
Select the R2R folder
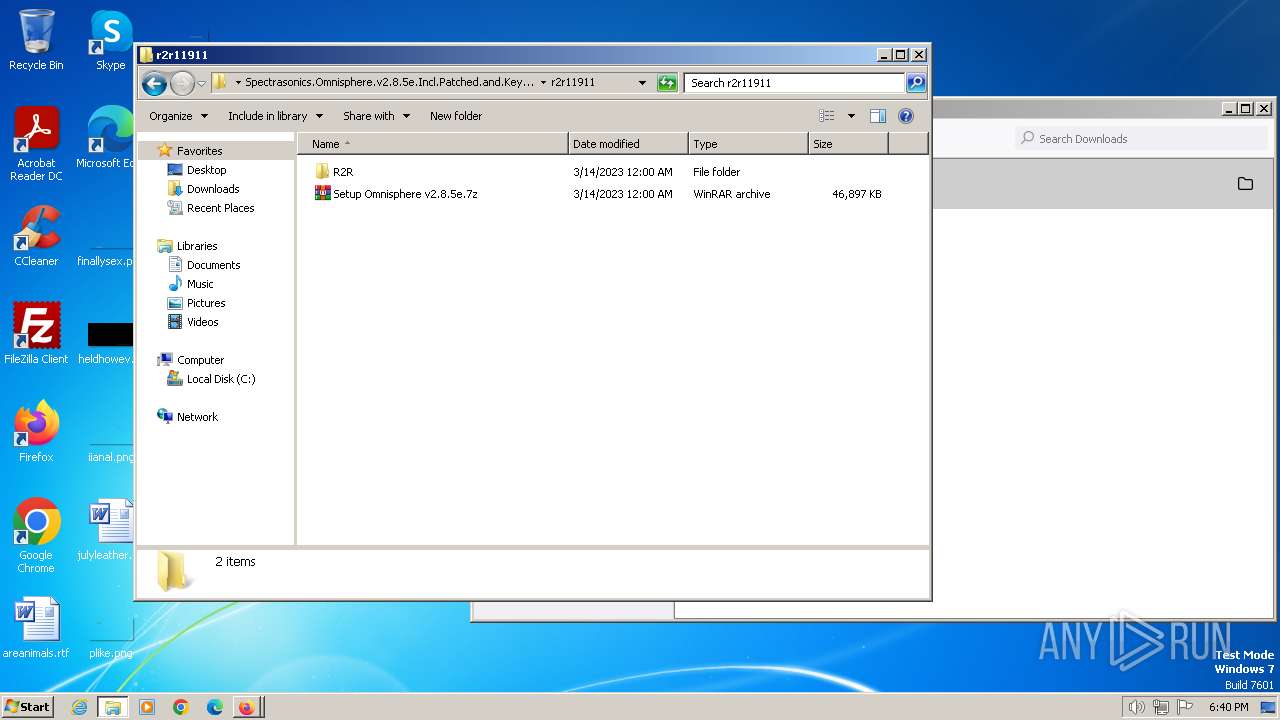point(343,172)
